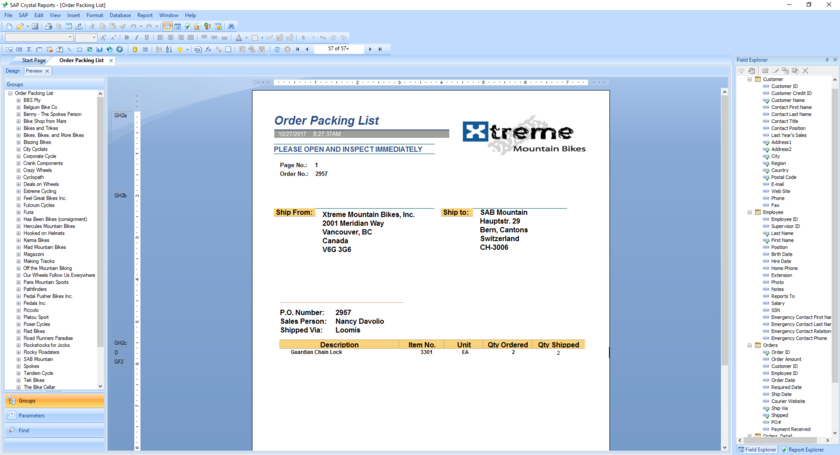Switch to the Report Explorer bottom tab

point(802,450)
